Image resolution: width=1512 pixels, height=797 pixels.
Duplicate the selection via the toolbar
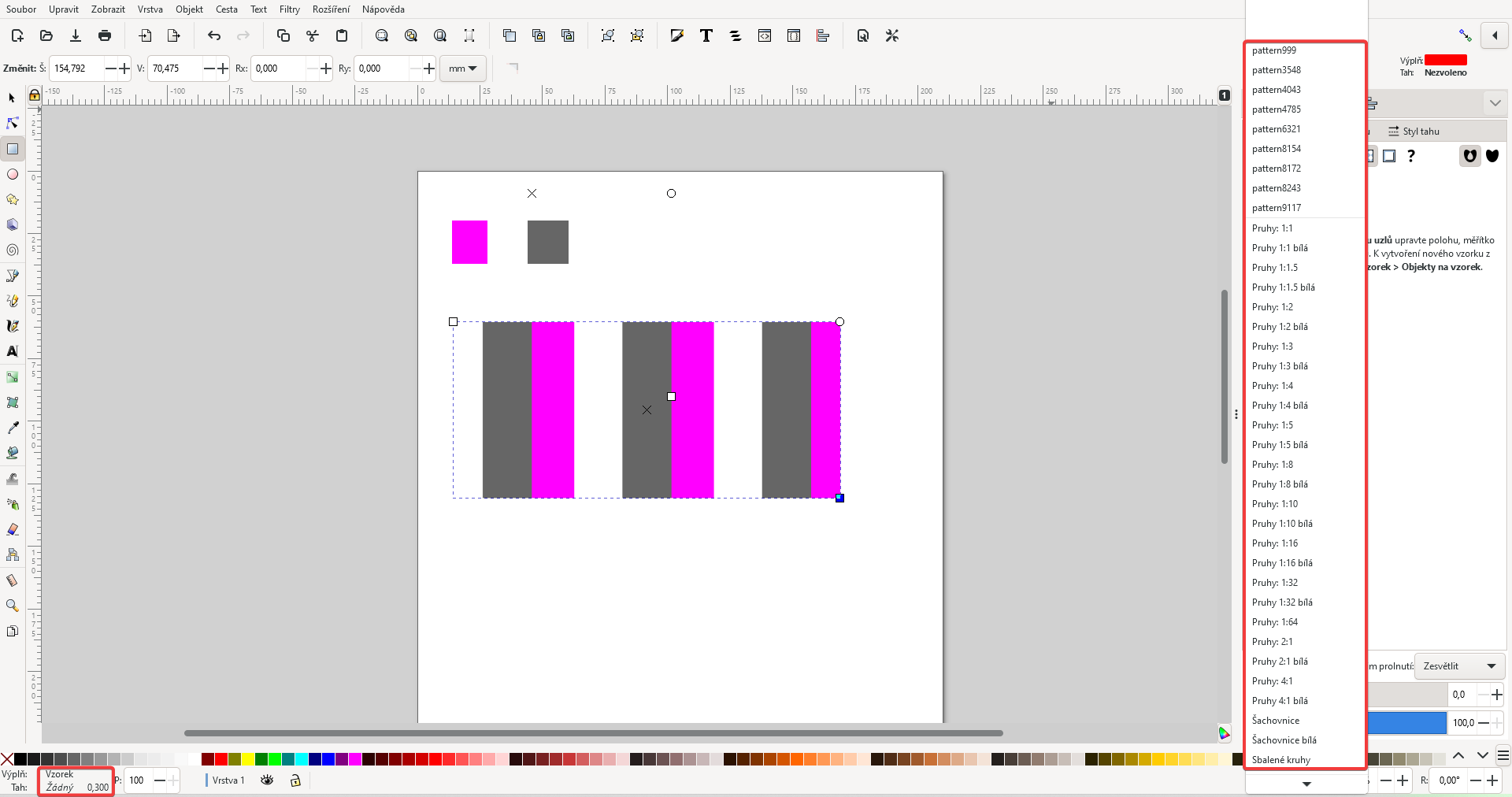point(510,35)
